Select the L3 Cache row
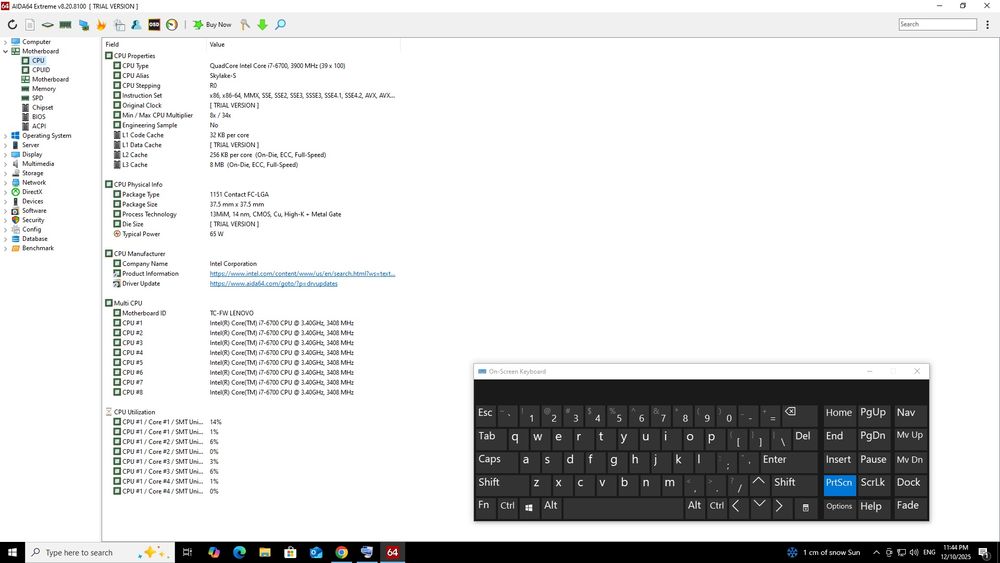The image size is (1000, 563). point(252,165)
